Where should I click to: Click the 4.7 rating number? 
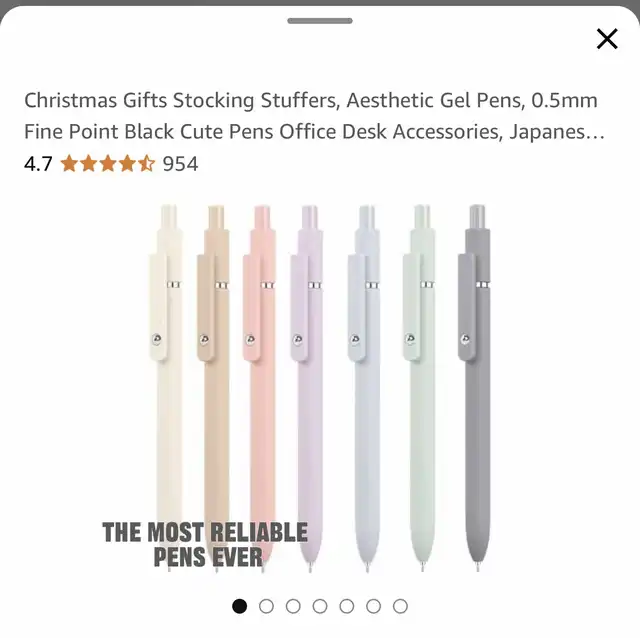click(x=38, y=164)
